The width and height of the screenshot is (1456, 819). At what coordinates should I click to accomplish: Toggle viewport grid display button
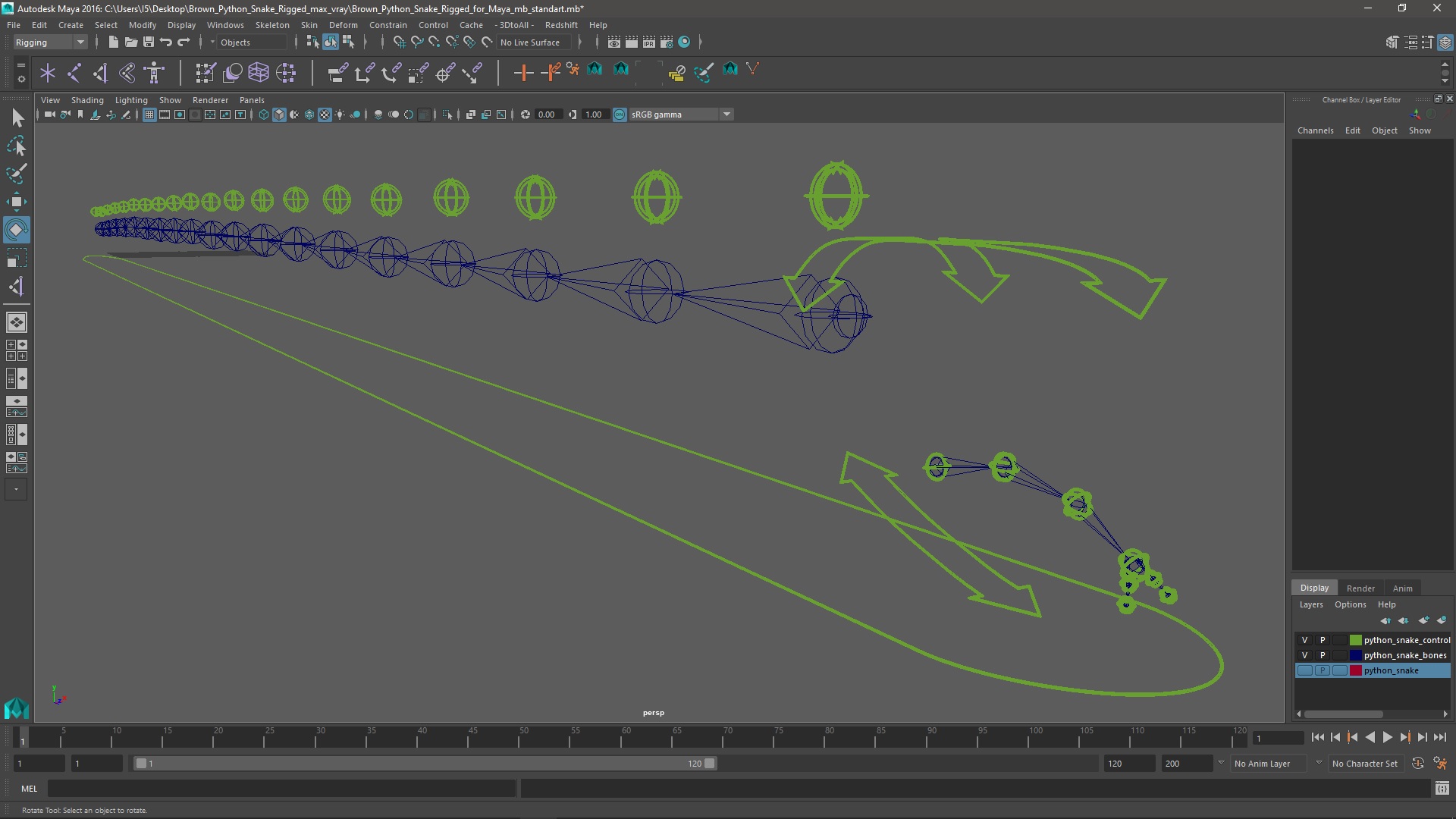point(149,115)
